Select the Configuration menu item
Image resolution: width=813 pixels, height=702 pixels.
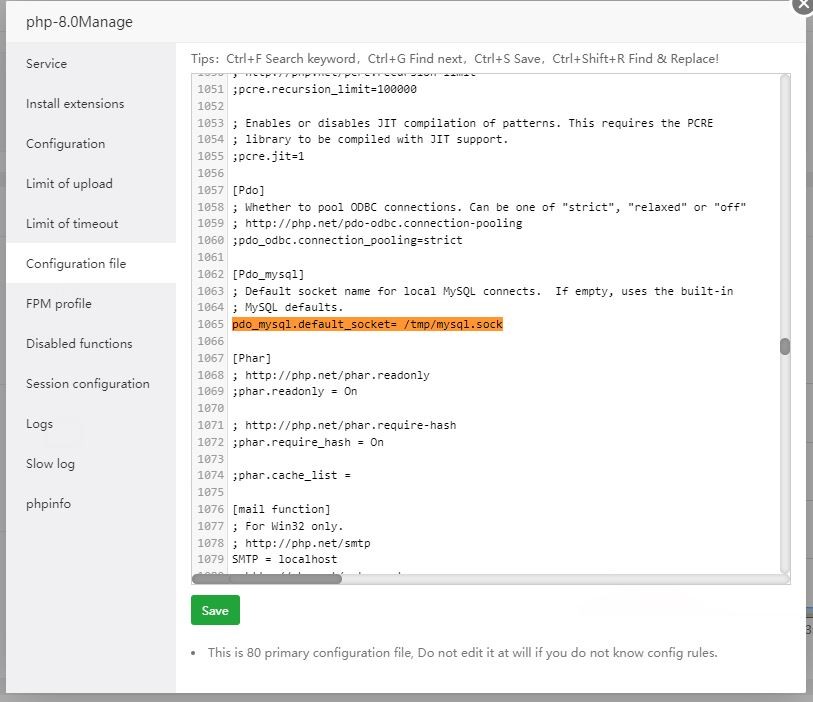[65, 144]
